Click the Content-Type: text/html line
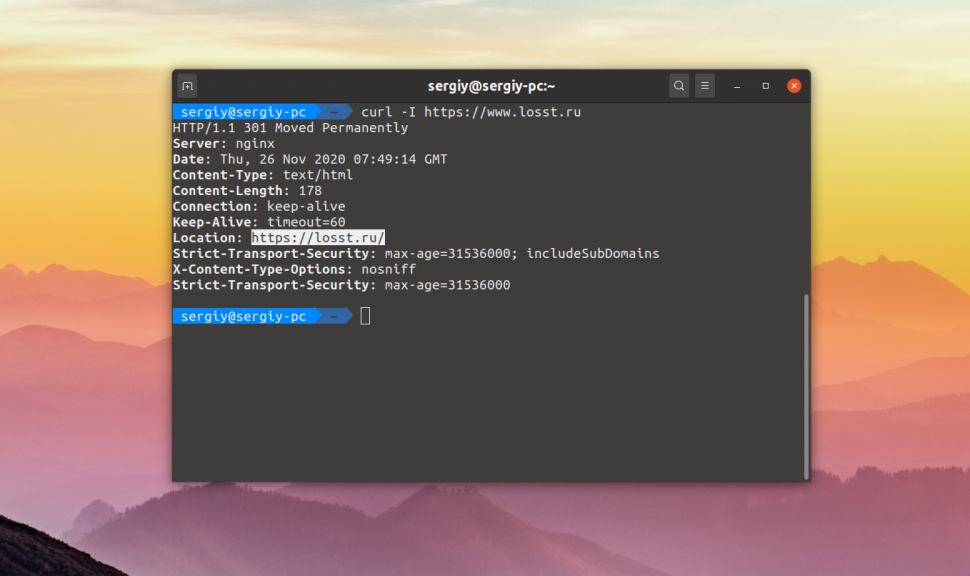Viewport: 970px width, 576px height. [x=263, y=175]
